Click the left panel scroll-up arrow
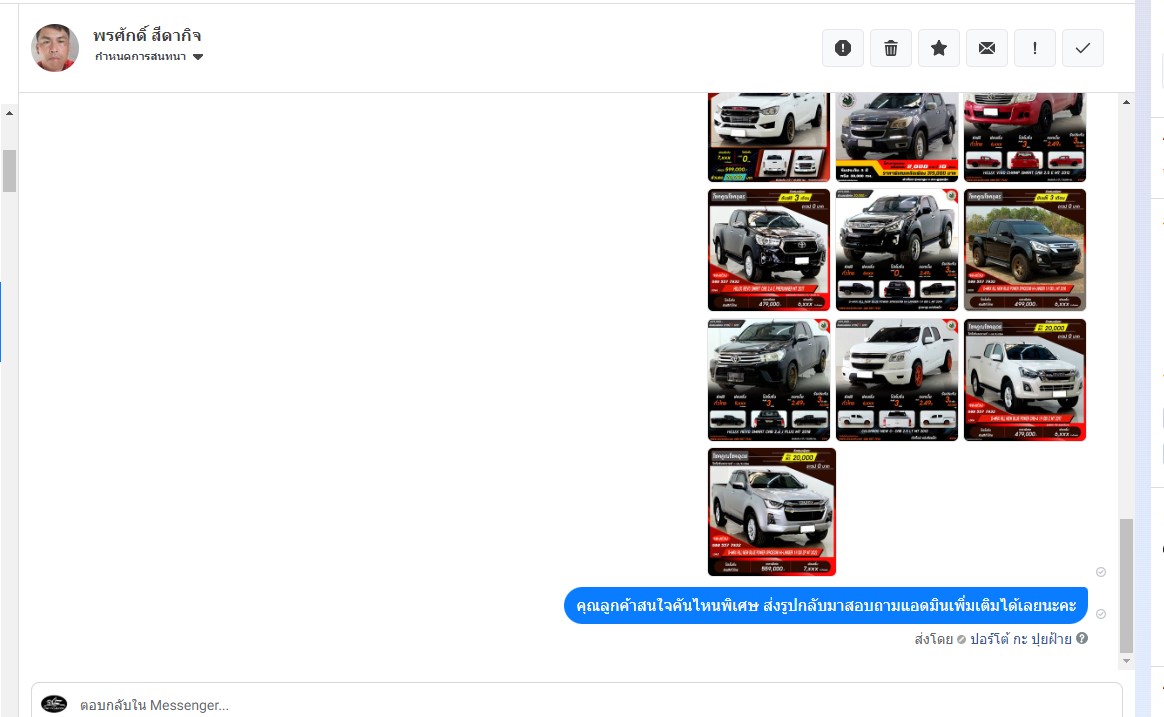This screenshot has height=717, width=1164. coord(9,114)
